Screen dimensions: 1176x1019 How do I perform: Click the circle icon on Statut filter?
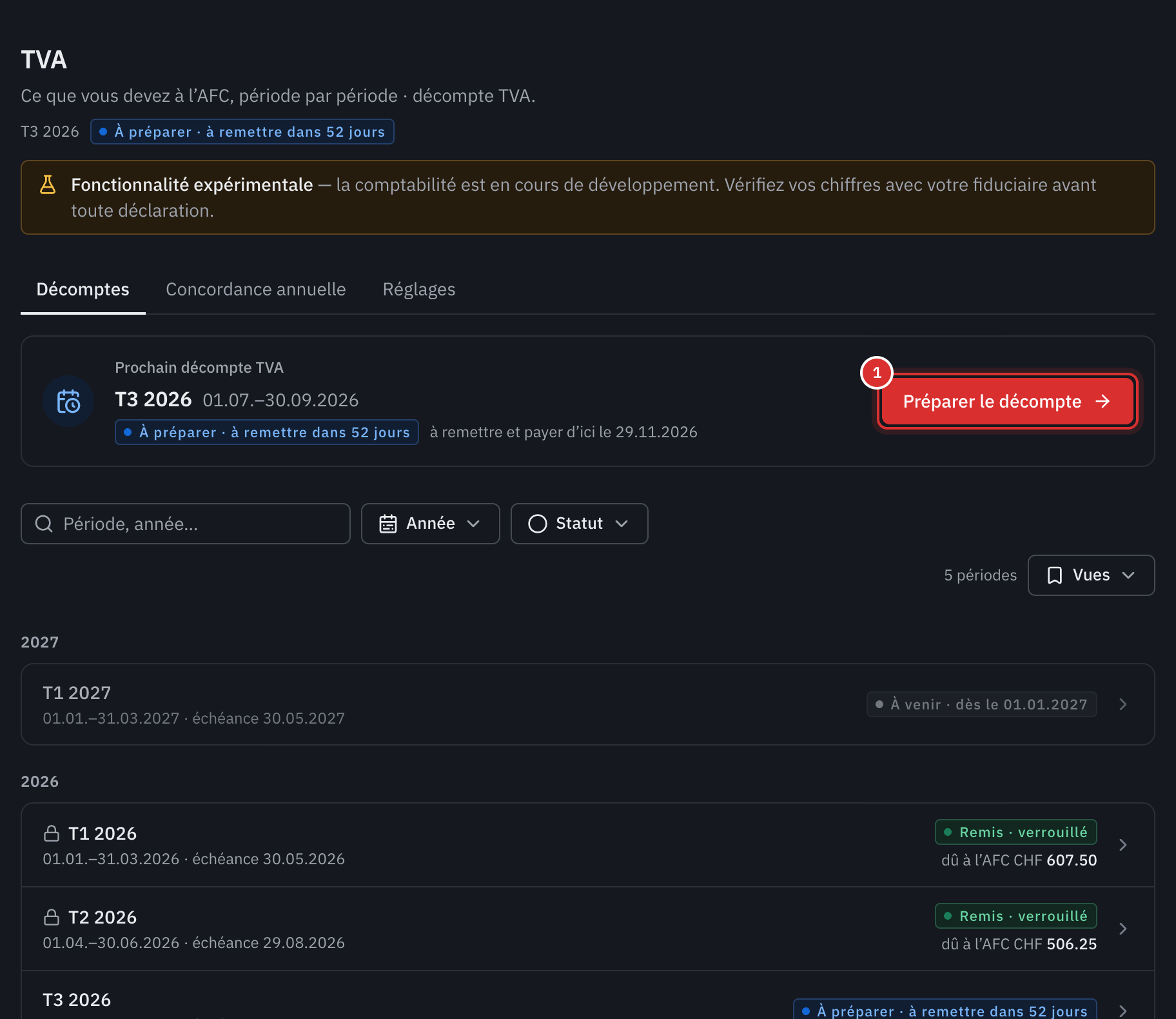click(x=538, y=524)
